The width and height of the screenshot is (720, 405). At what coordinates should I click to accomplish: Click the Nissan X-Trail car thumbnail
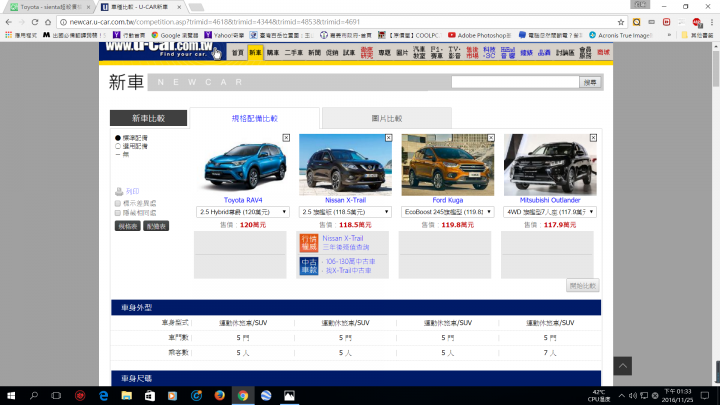[x=345, y=165]
